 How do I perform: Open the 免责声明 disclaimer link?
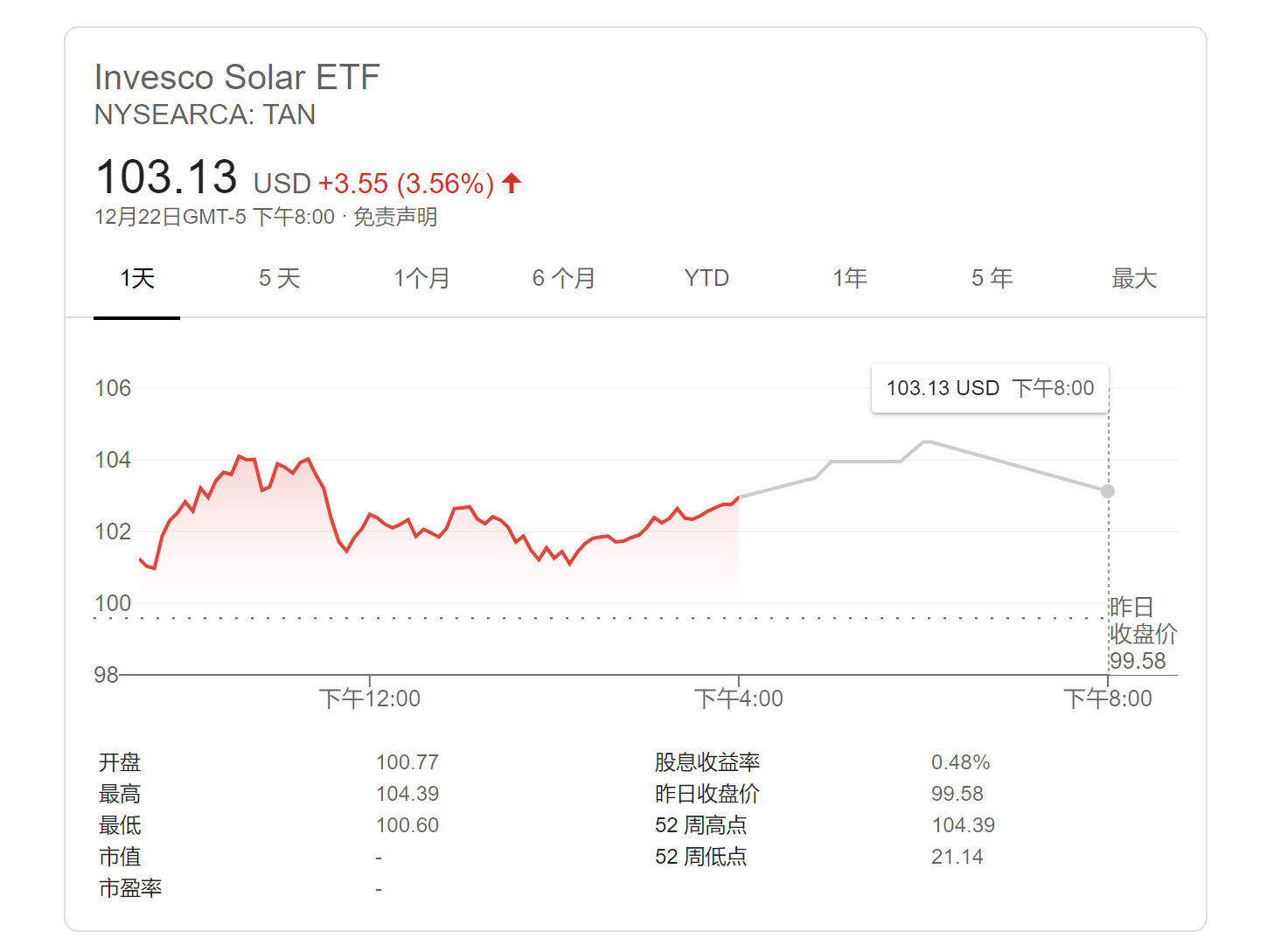[395, 217]
